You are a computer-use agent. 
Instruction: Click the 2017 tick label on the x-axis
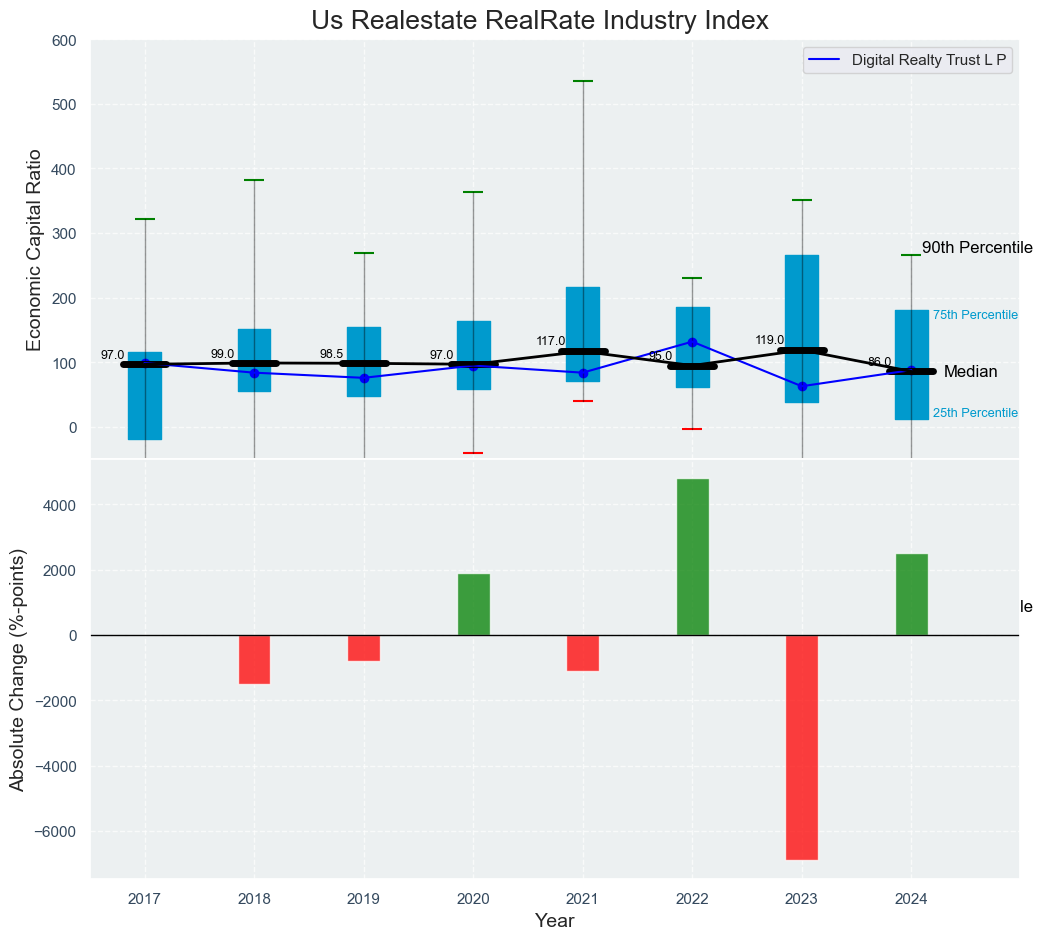(x=145, y=899)
